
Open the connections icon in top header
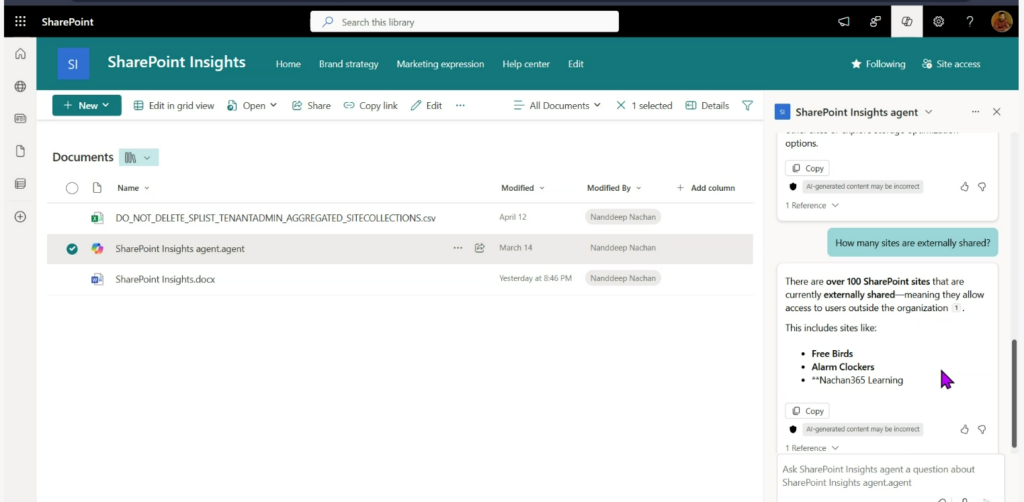click(x=875, y=22)
